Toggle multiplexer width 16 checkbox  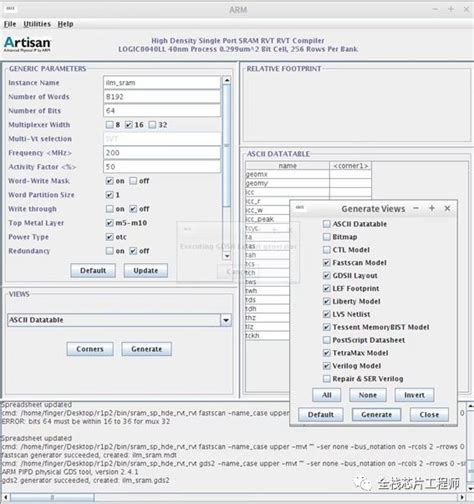(x=129, y=125)
